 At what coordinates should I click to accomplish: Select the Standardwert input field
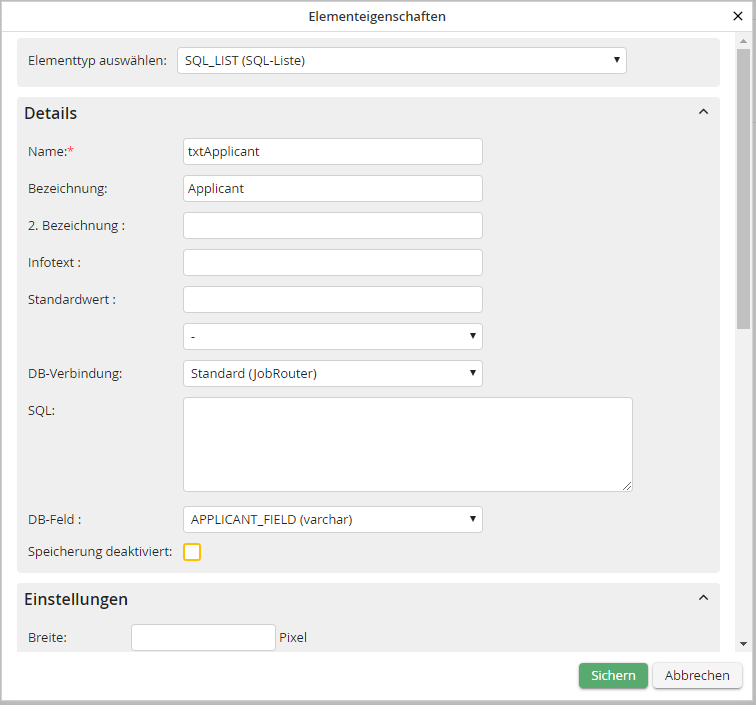pos(332,300)
